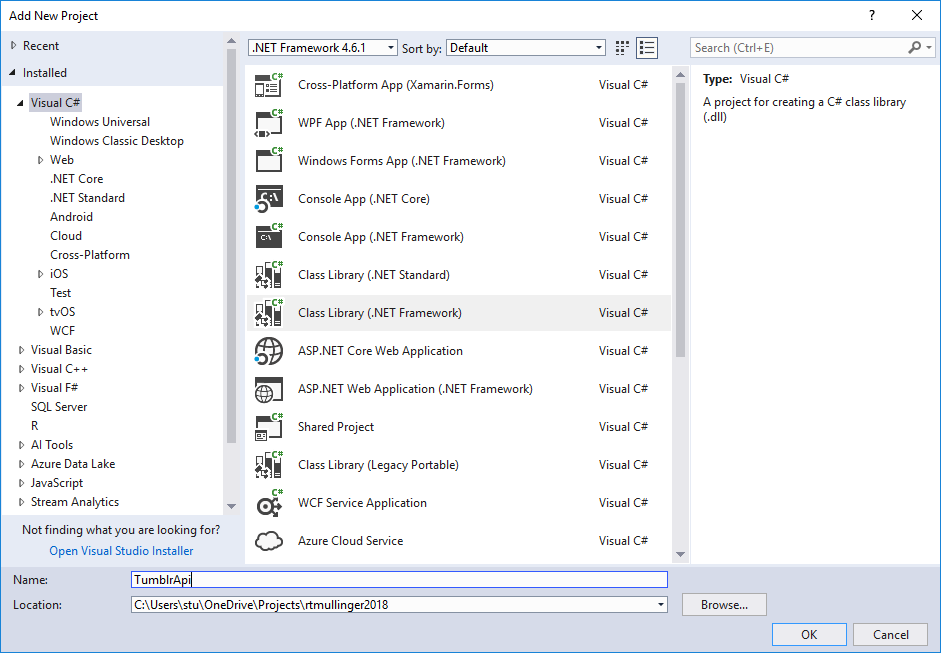Open the Location path dropdown
Image resolution: width=941 pixels, height=653 pixels.
click(661, 604)
